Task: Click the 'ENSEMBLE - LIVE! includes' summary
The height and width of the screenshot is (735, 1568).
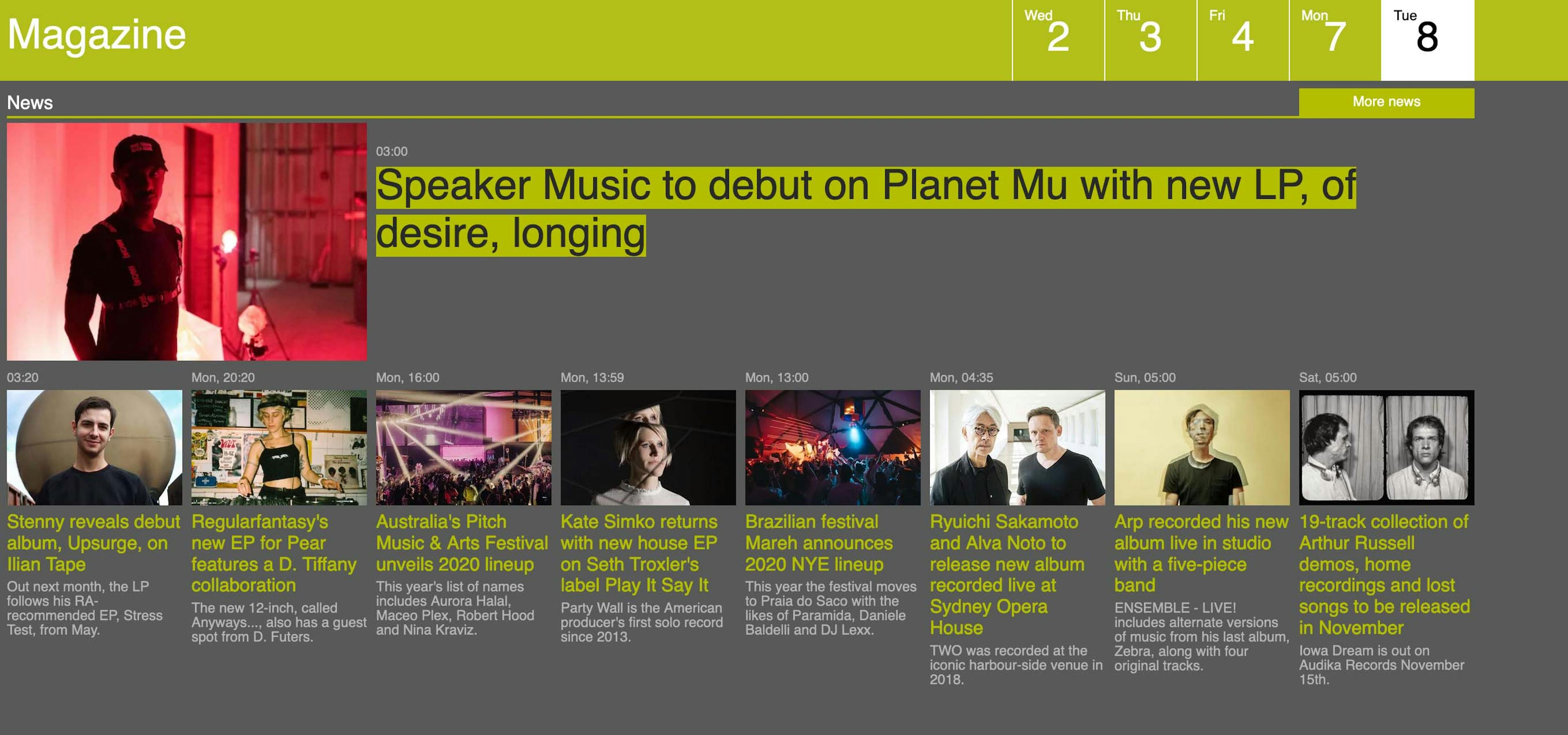Action: 1202,637
